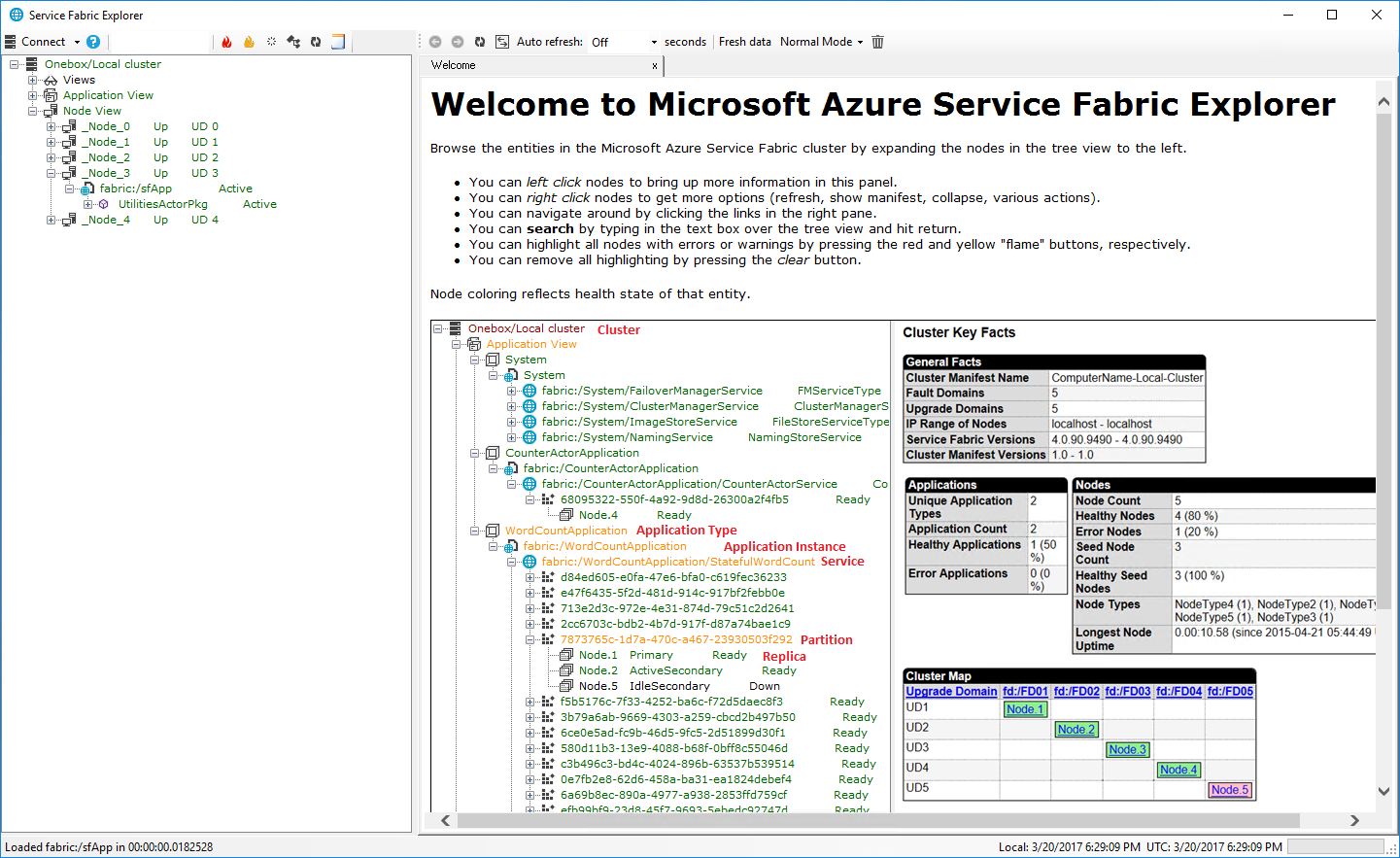Viewport: 1400px width, 858px height.
Task: Clear highlighting with the sparkle icon
Action: (x=271, y=42)
